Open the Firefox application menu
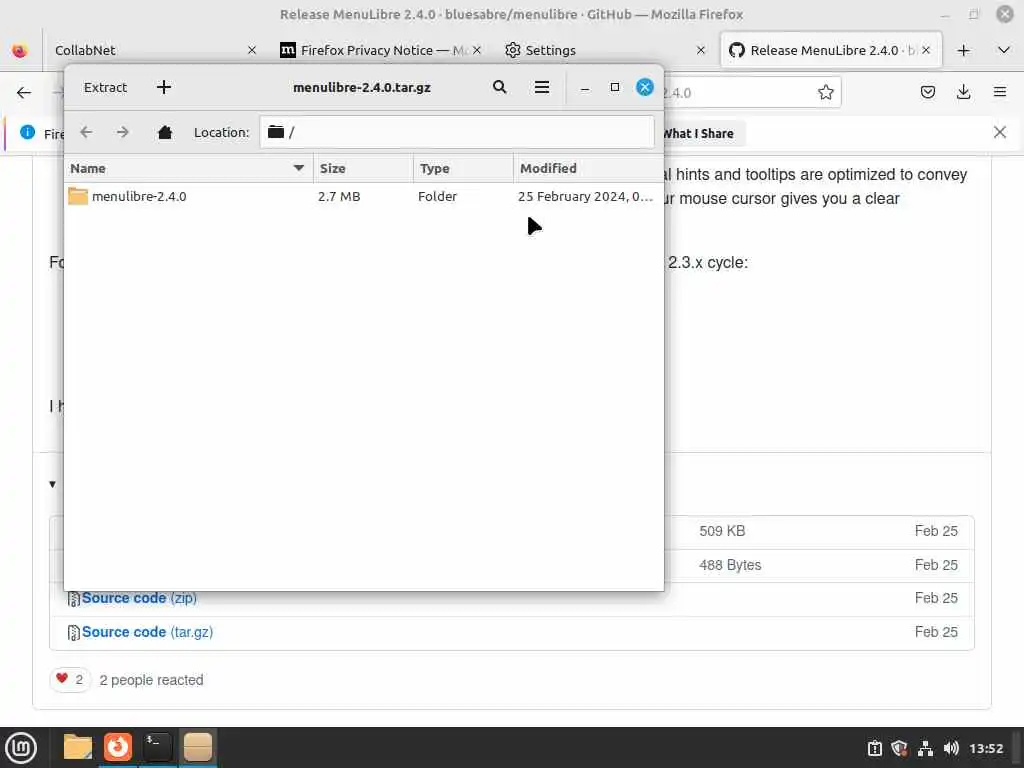Viewport: 1024px width, 768px height. [x=999, y=92]
